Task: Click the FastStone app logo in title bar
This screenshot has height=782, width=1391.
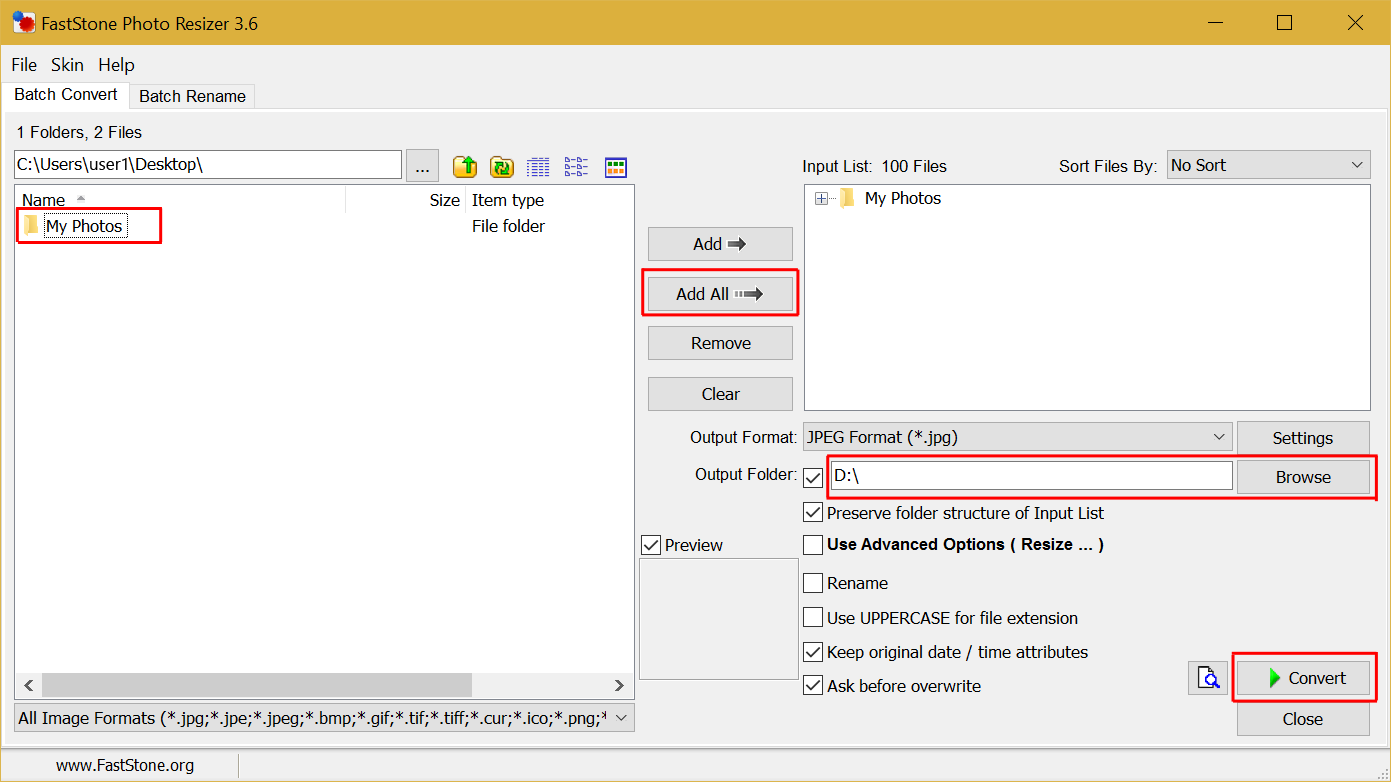Action: pos(23,22)
